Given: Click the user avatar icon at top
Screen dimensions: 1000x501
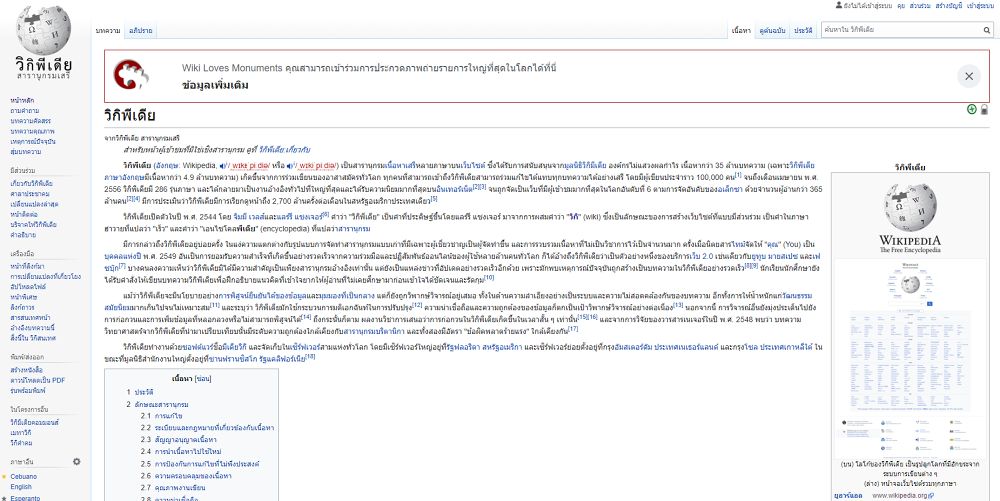Looking at the screenshot, I should tap(839, 5).
